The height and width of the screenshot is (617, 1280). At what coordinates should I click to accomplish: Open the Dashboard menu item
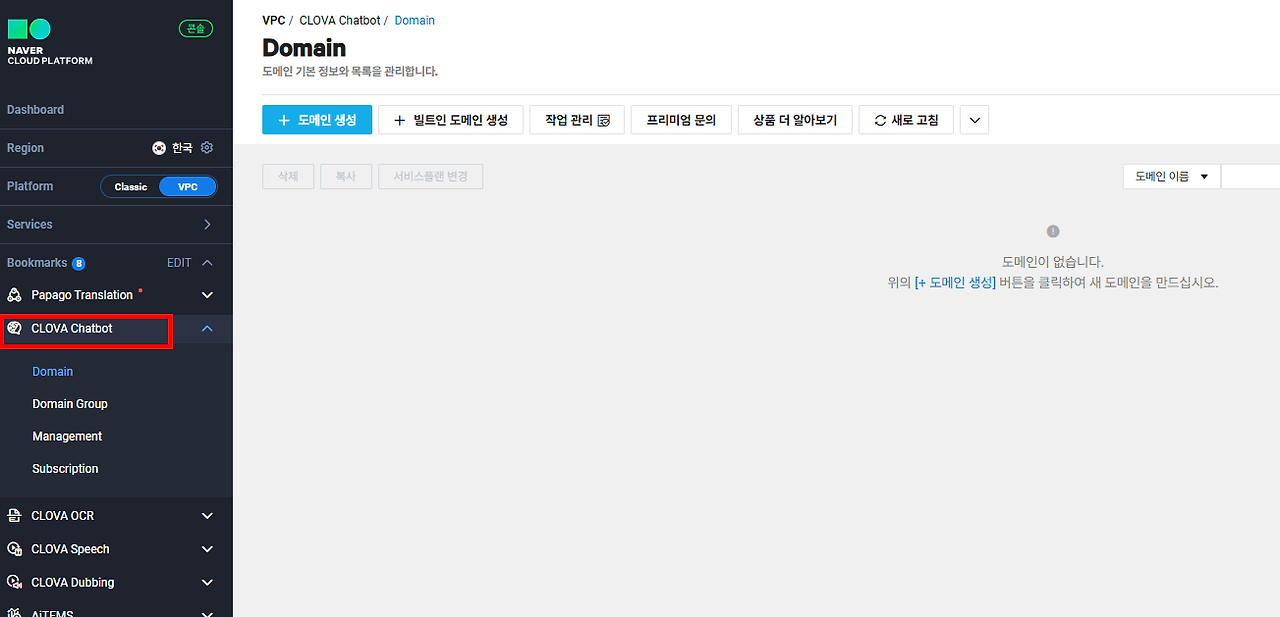35,110
